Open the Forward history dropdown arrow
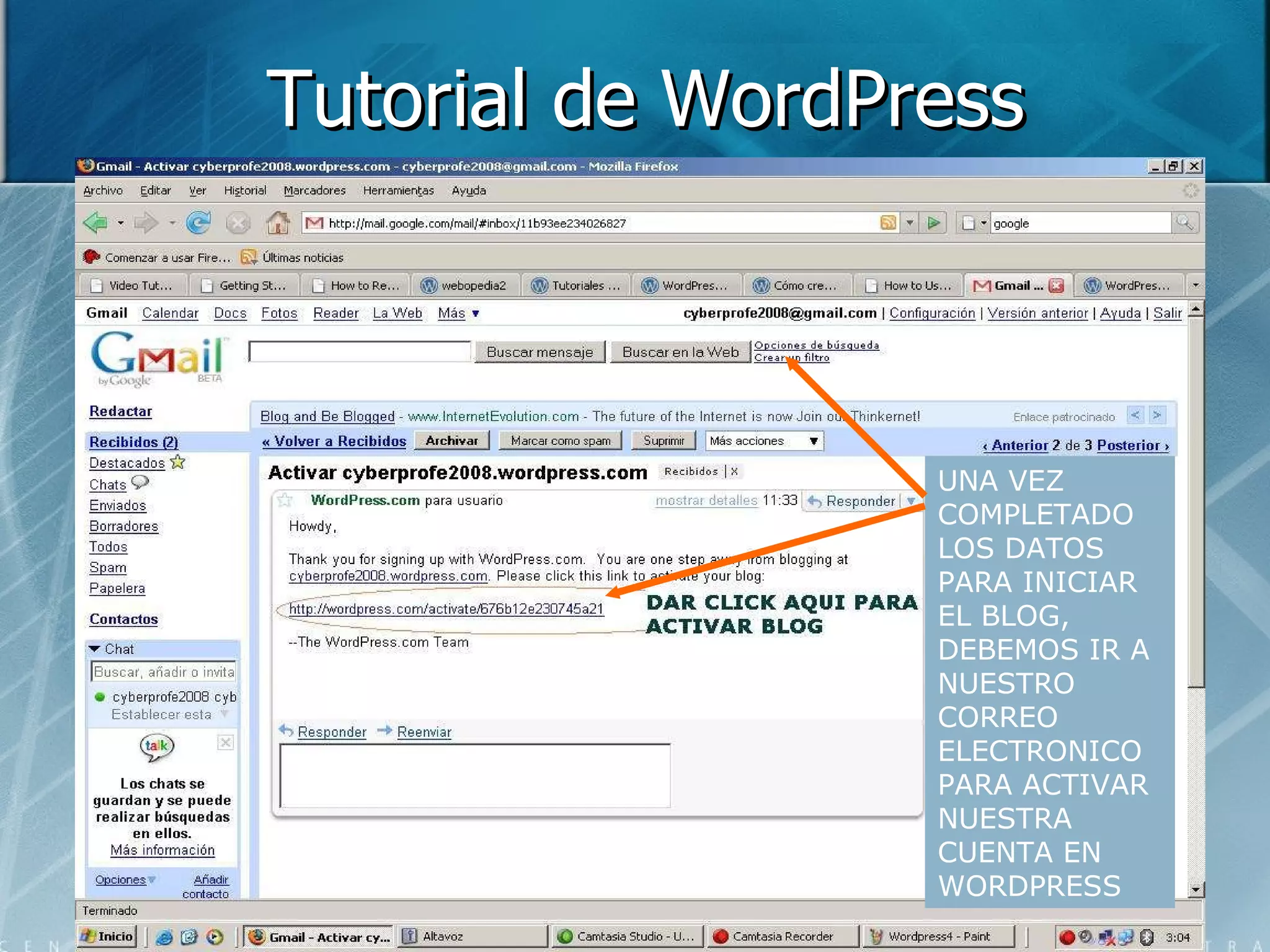 tap(172, 223)
